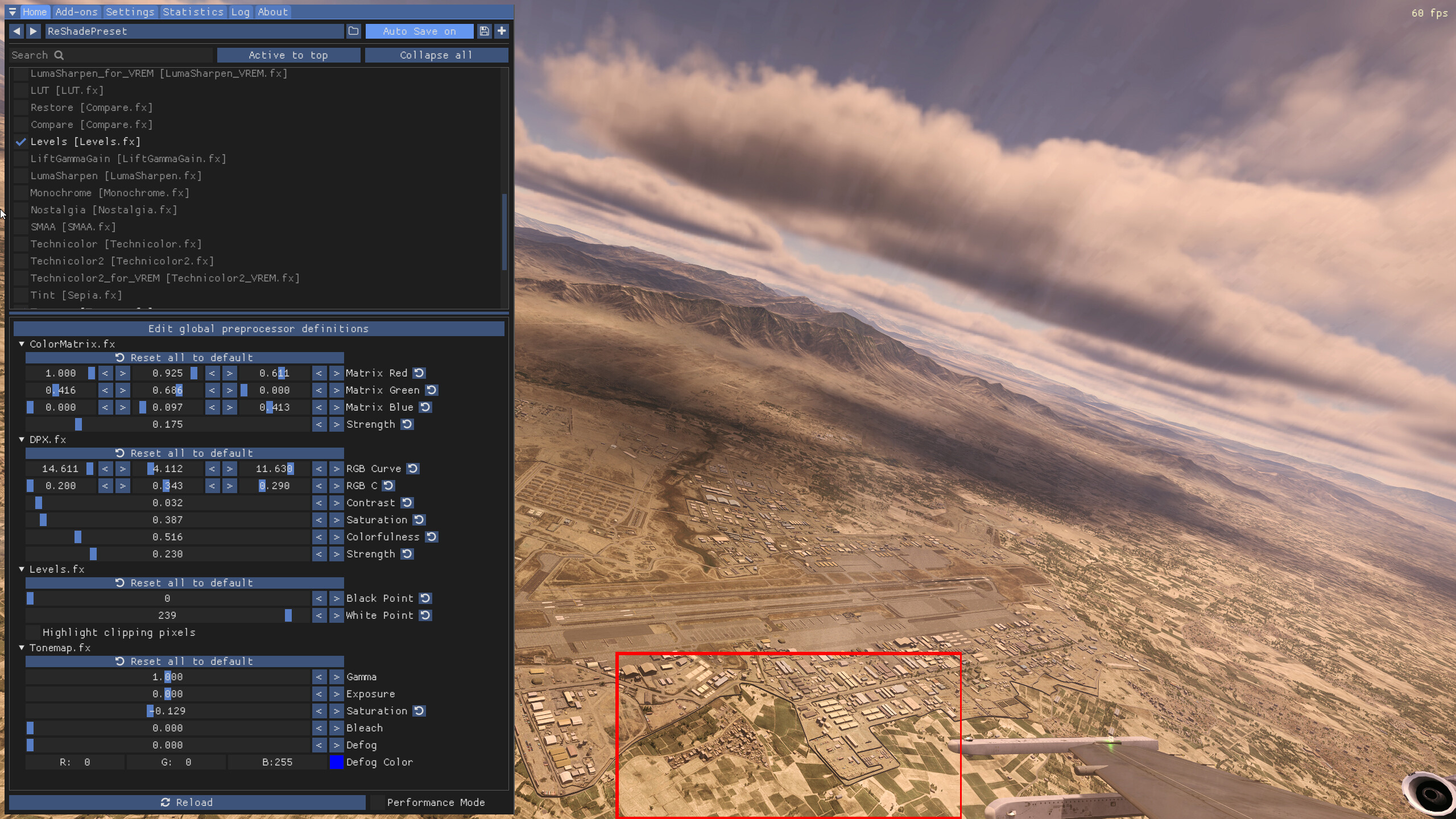Collapse the ColorMatrix.fx section

22,344
